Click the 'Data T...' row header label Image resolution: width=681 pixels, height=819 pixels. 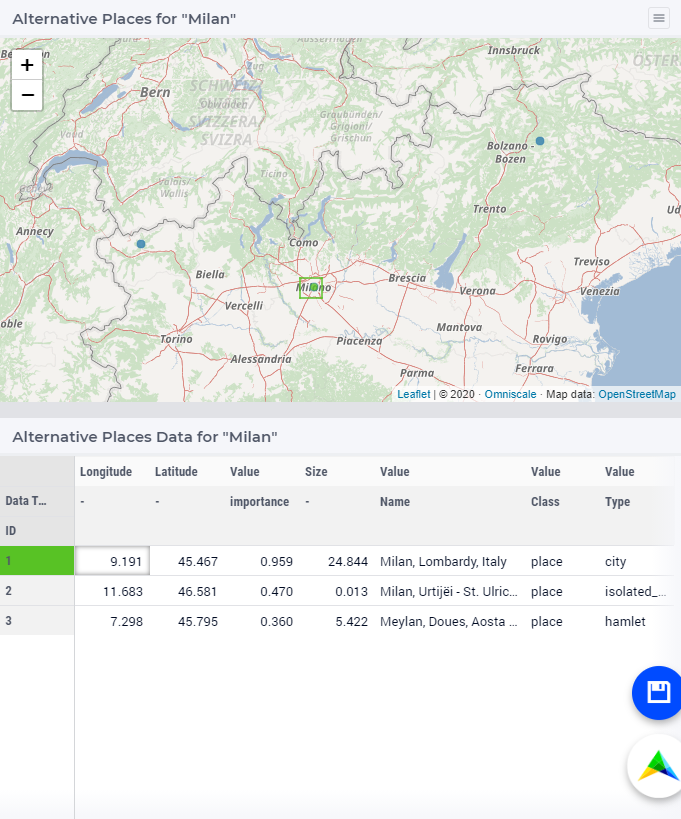26,501
